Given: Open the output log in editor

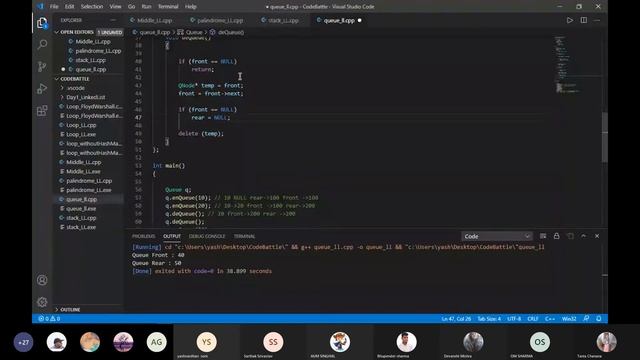Looking at the screenshot, I should click(x=570, y=236).
